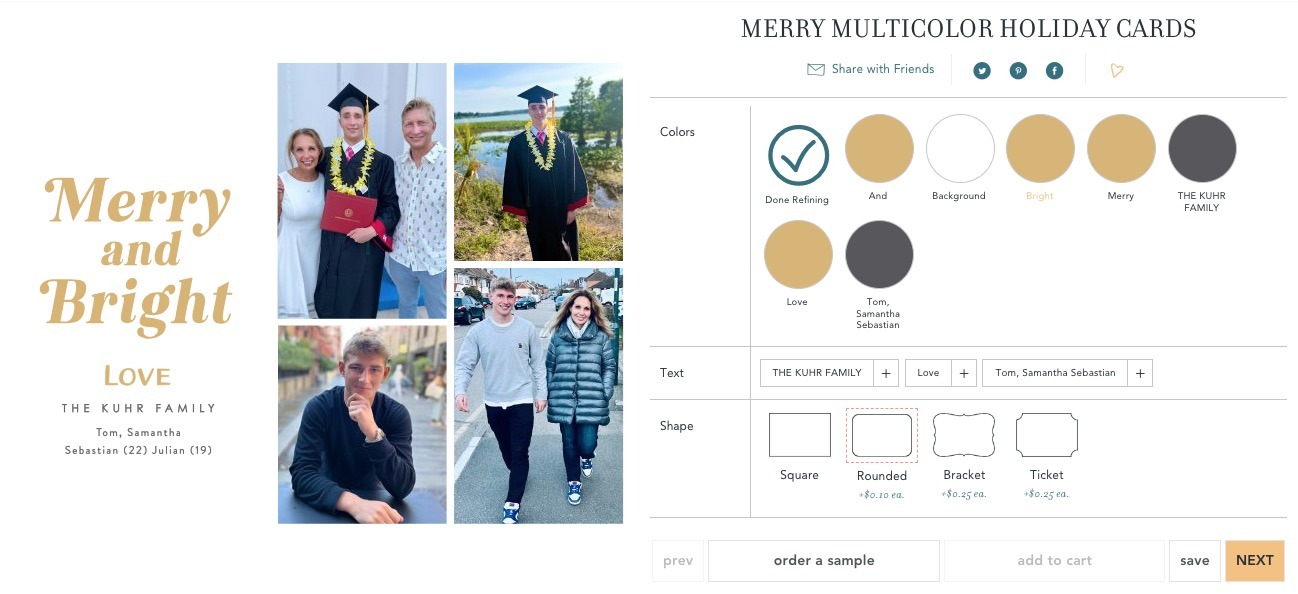Select the Bracket card shape
This screenshot has height=594, width=1298.
pyautogui.click(x=964, y=435)
